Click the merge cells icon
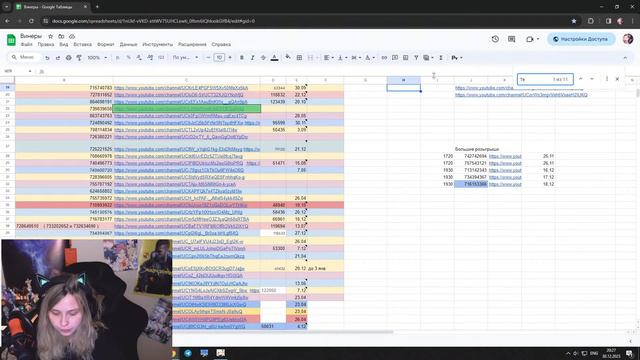The image size is (640, 360). click(310, 58)
